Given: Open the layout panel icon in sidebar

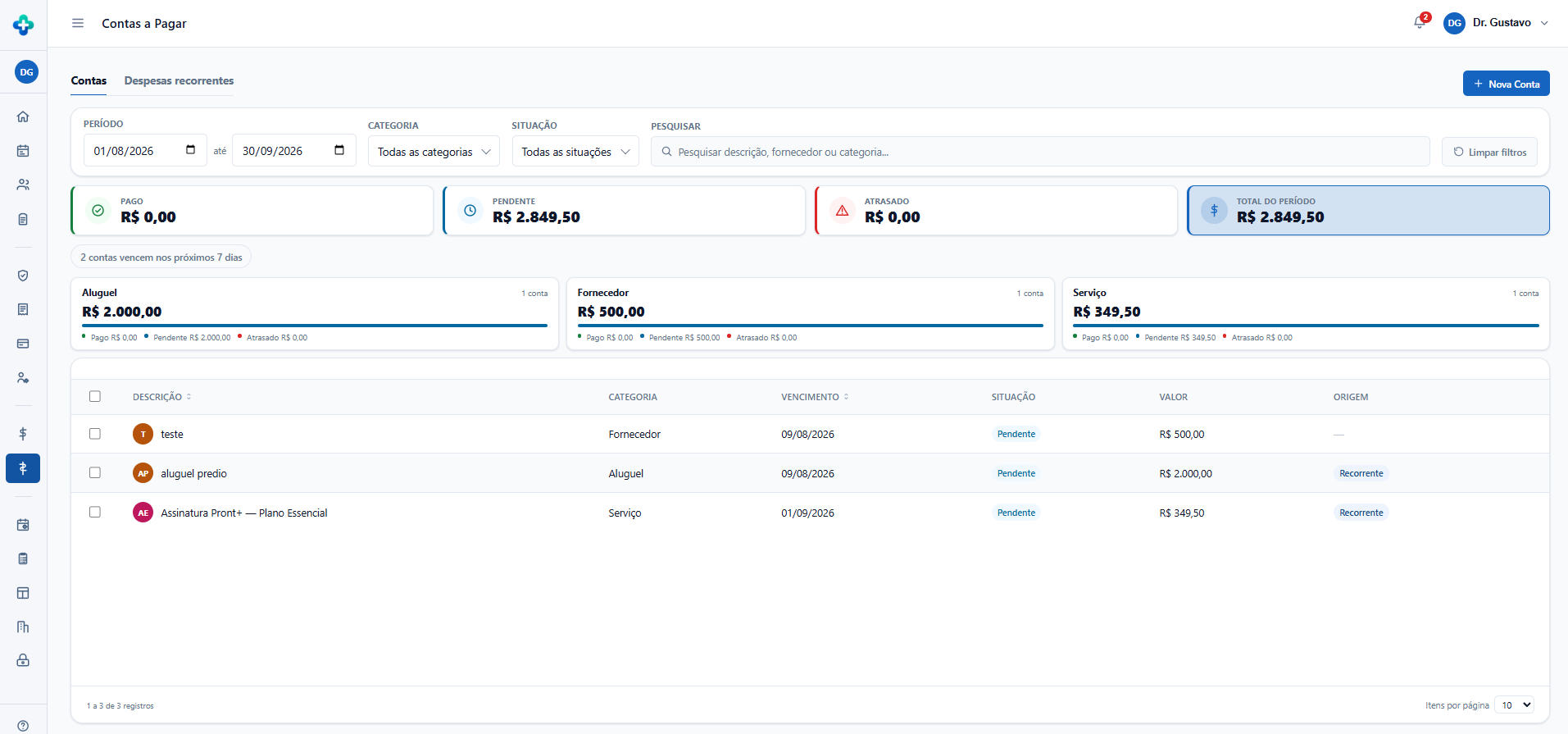Looking at the screenshot, I should click(x=23, y=593).
